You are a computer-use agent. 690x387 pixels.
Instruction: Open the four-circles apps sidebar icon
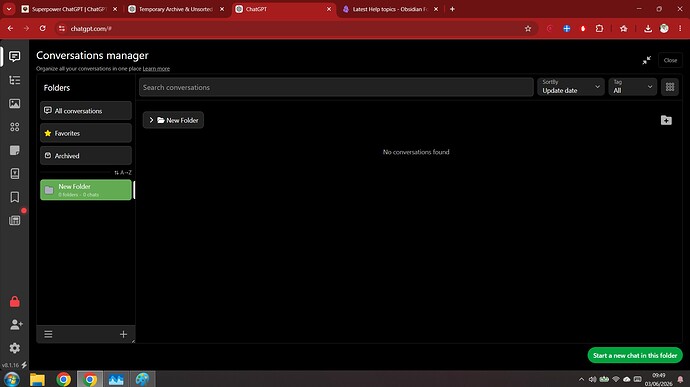(x=15, y=127)
